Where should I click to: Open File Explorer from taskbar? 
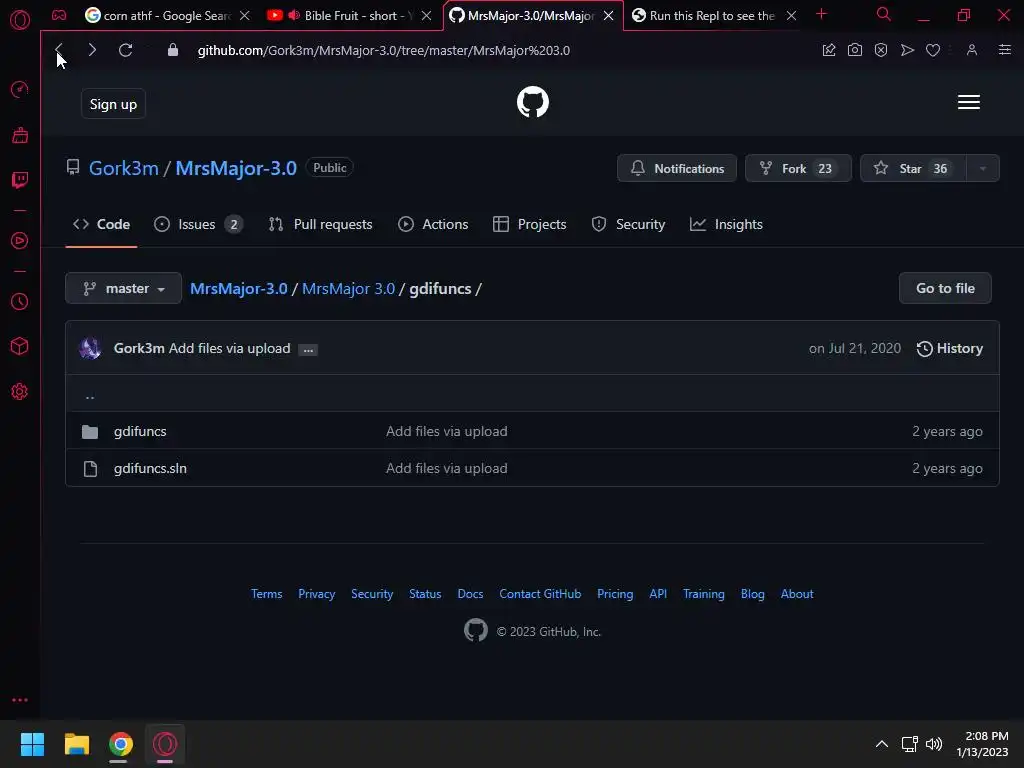76,744
